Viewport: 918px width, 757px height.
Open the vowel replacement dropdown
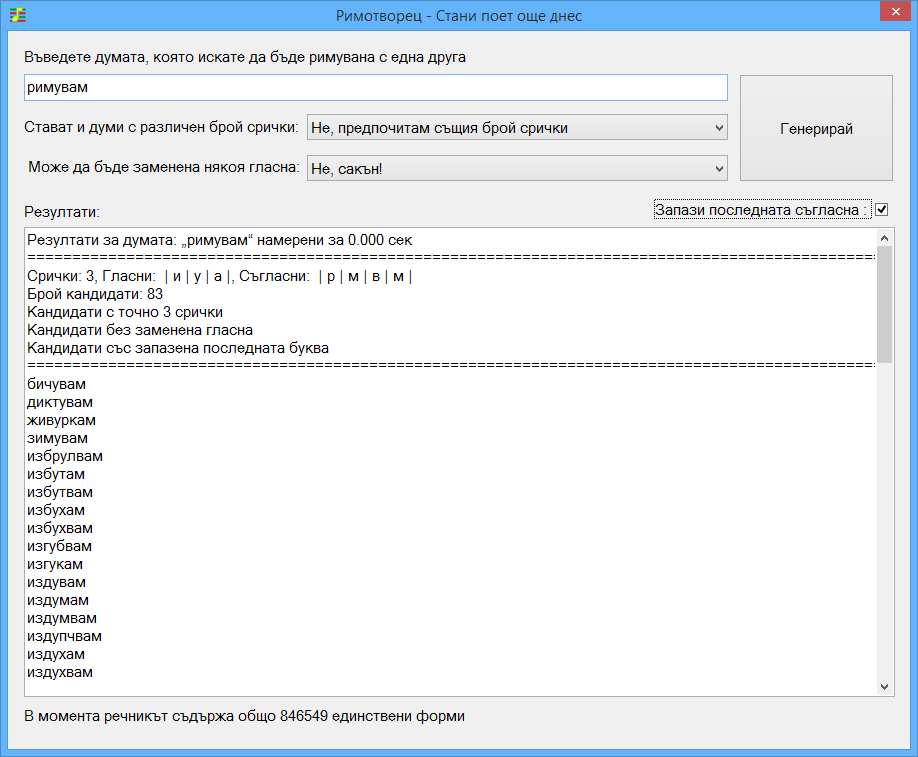517,169
